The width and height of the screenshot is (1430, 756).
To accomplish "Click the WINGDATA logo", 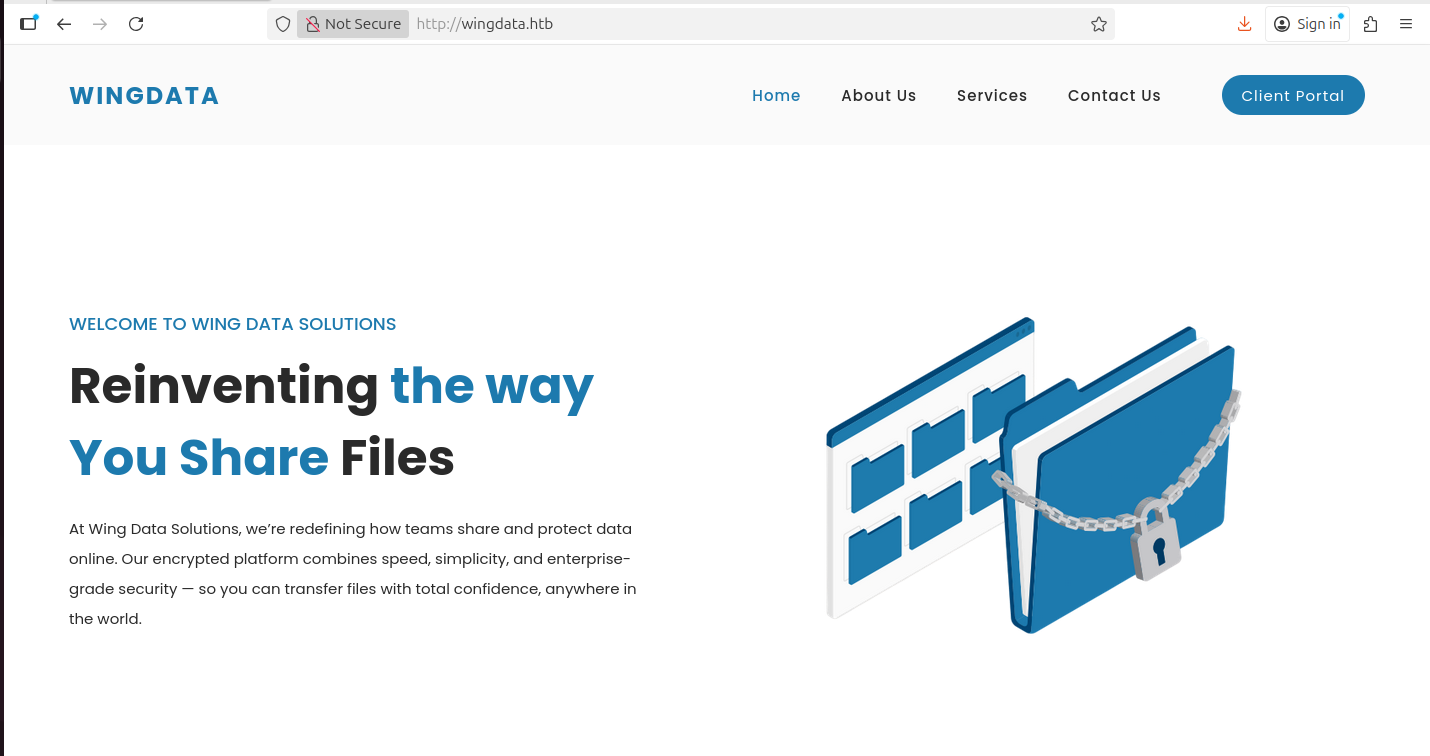I will tap(144, 96).
